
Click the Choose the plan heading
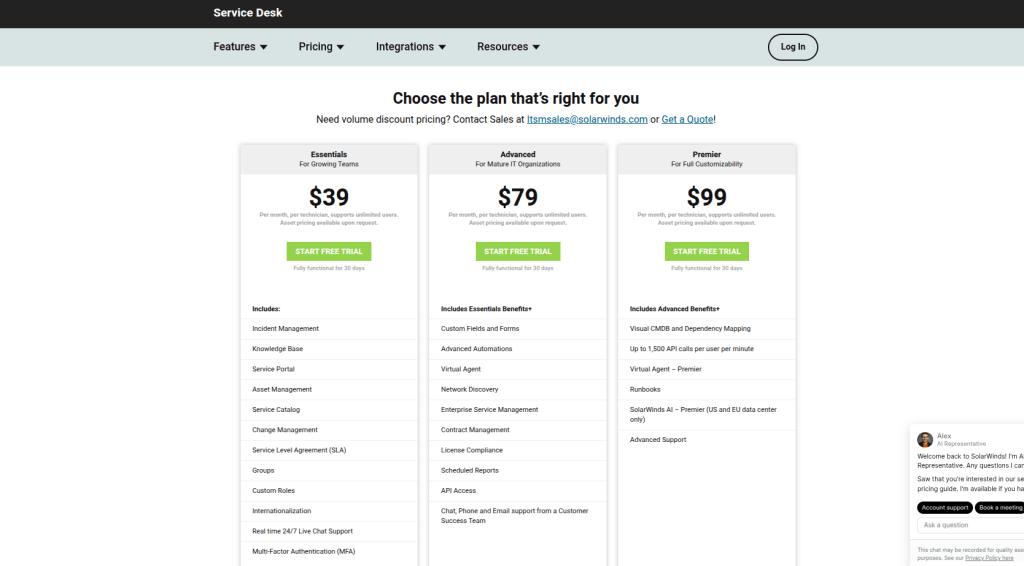point(516,99)
